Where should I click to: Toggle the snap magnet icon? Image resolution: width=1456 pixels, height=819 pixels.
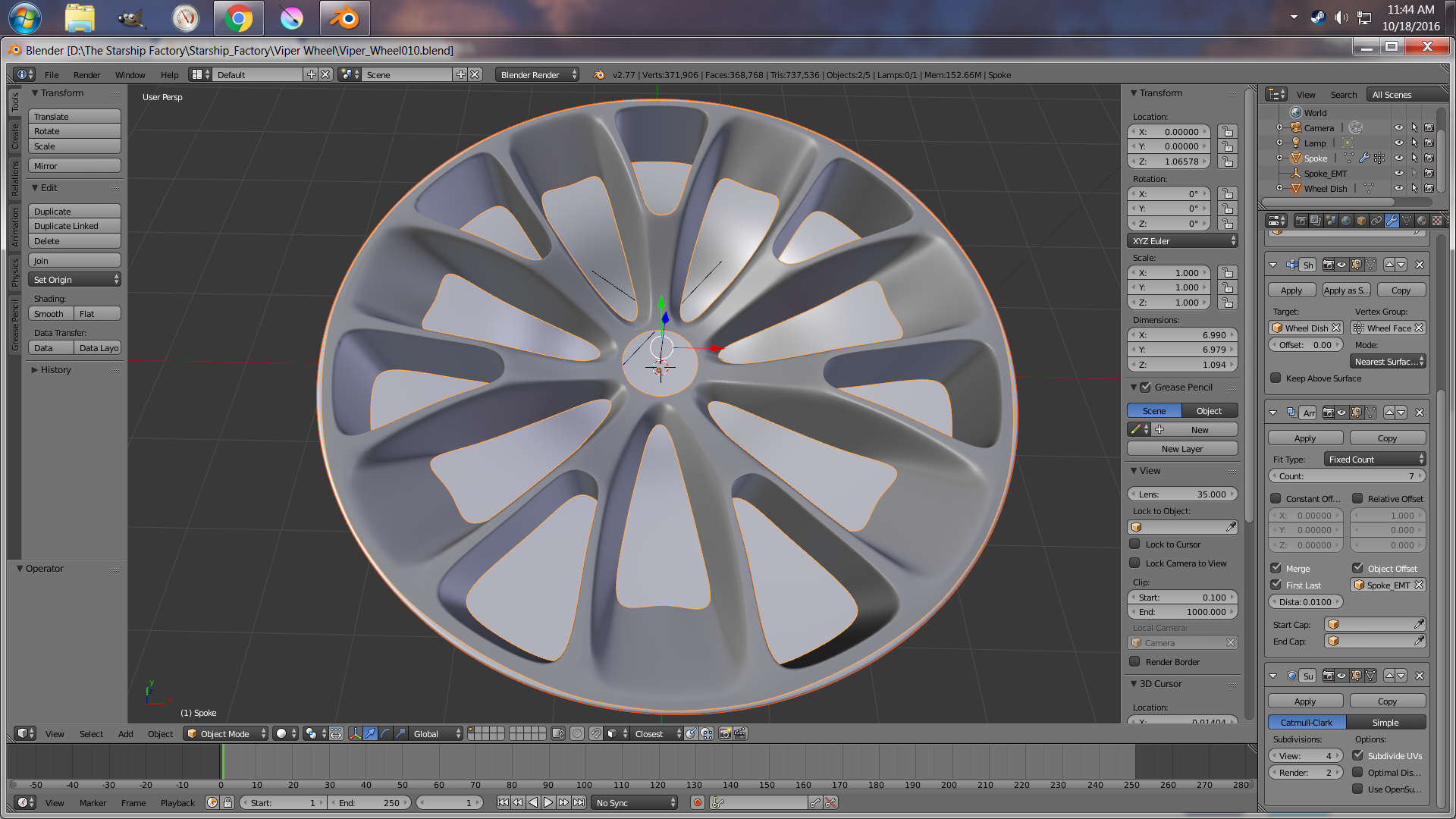596,733
